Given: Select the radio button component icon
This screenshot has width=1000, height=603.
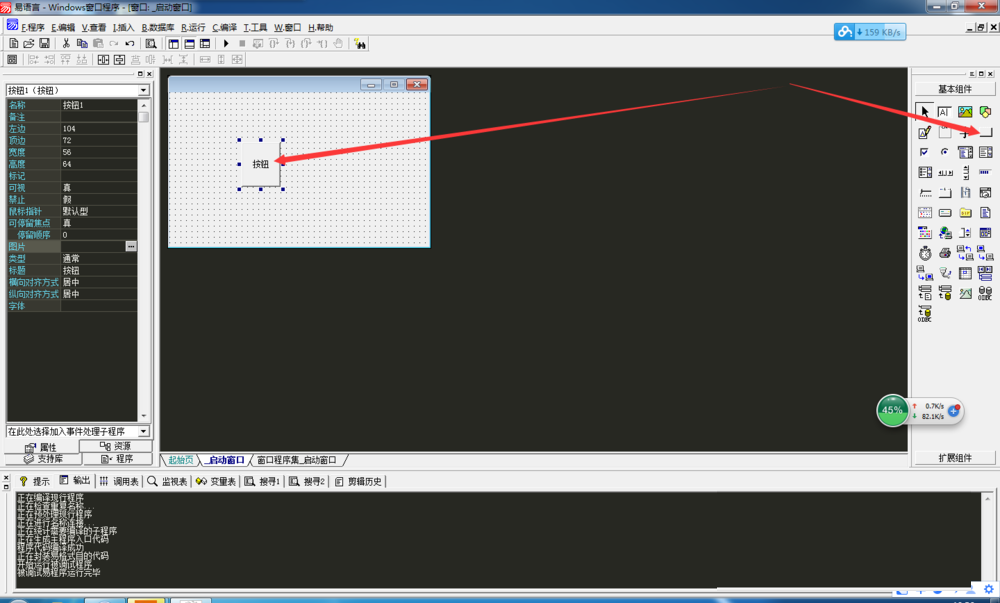Looking at the screenshot, I should (x=945, y=152).
